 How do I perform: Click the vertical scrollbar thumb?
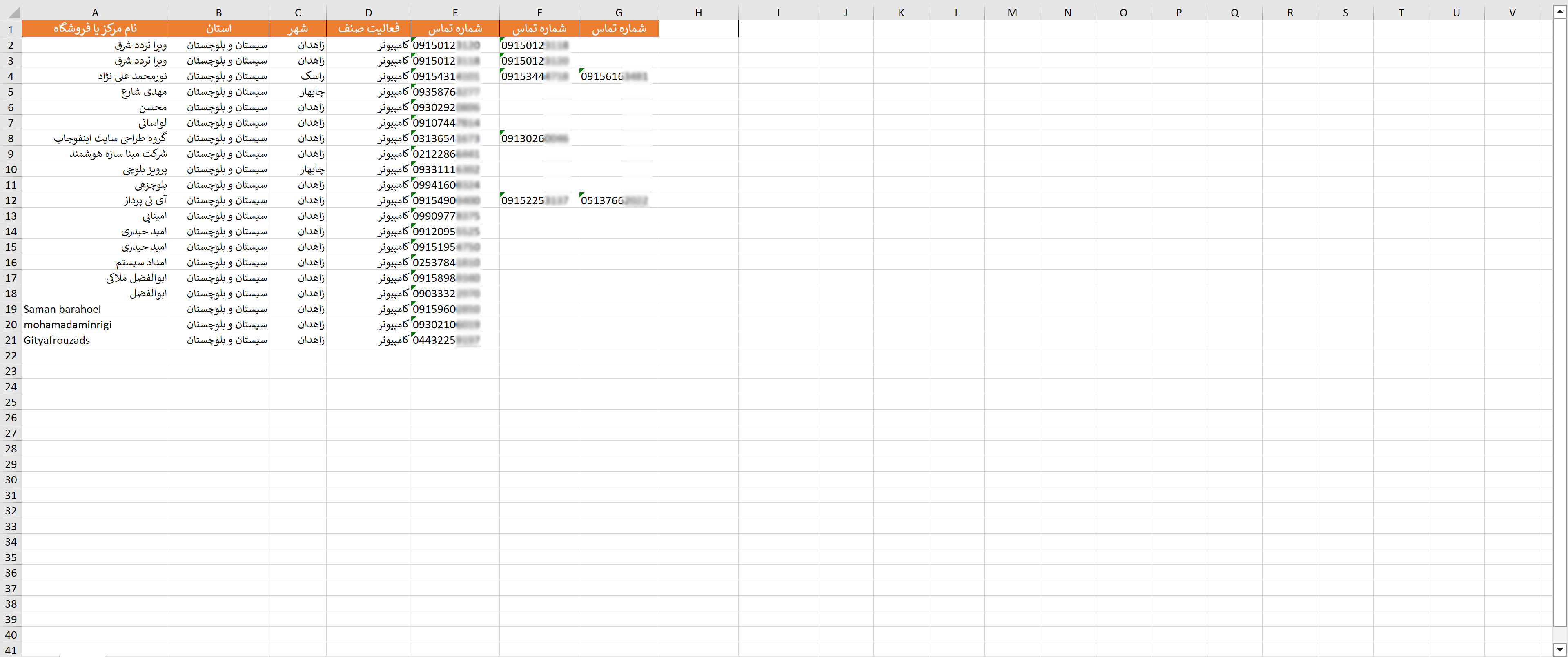coord(1559,323)
